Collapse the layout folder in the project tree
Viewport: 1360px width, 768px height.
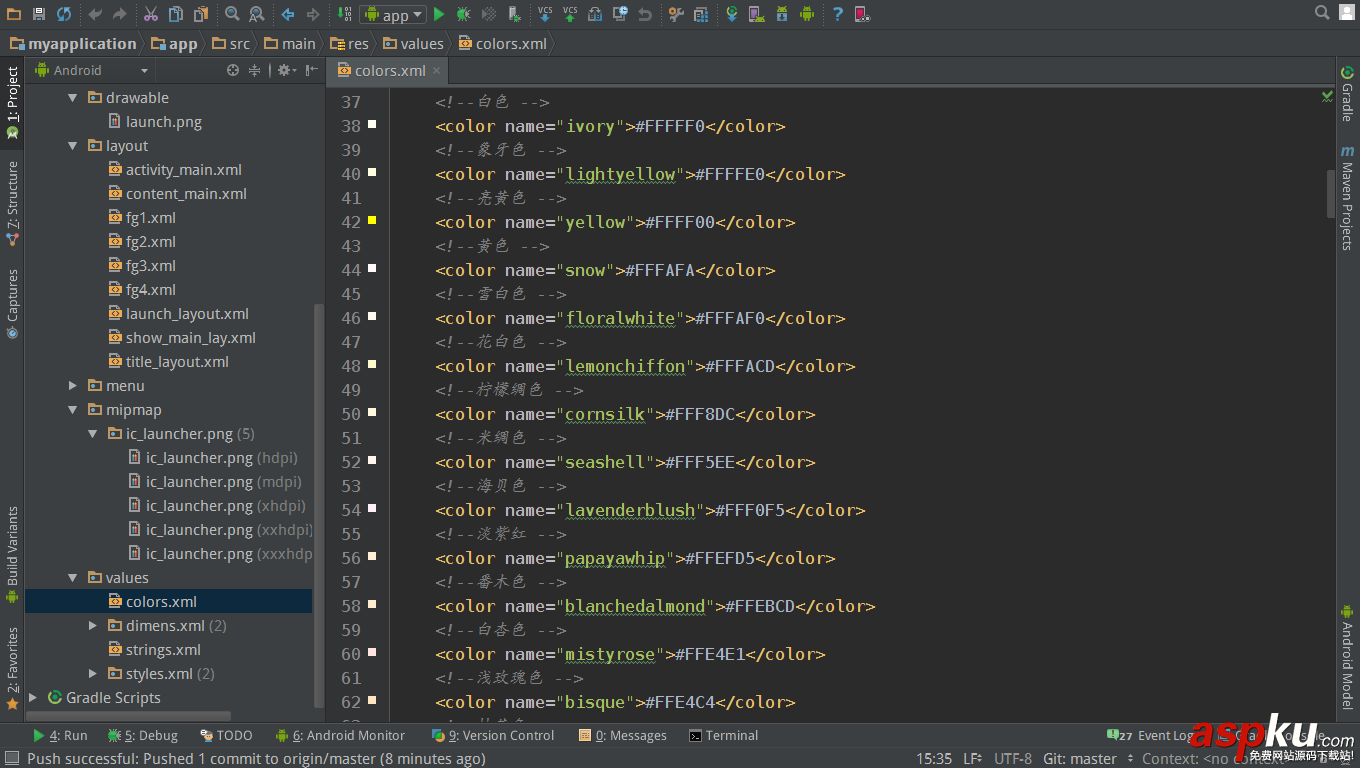[x=72, y=145]
